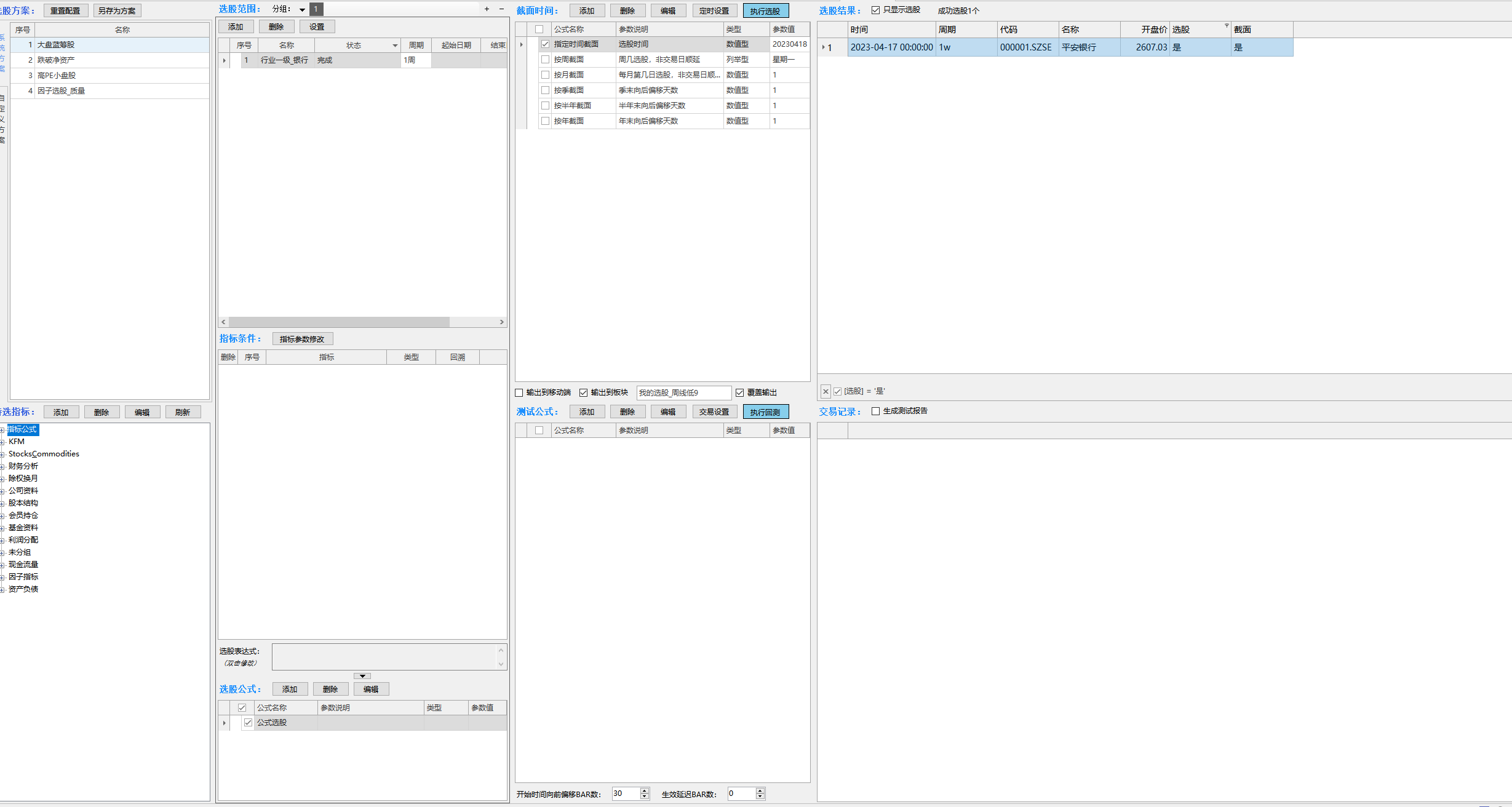Open the 状态 column dropdown arrow

point(395,46)
